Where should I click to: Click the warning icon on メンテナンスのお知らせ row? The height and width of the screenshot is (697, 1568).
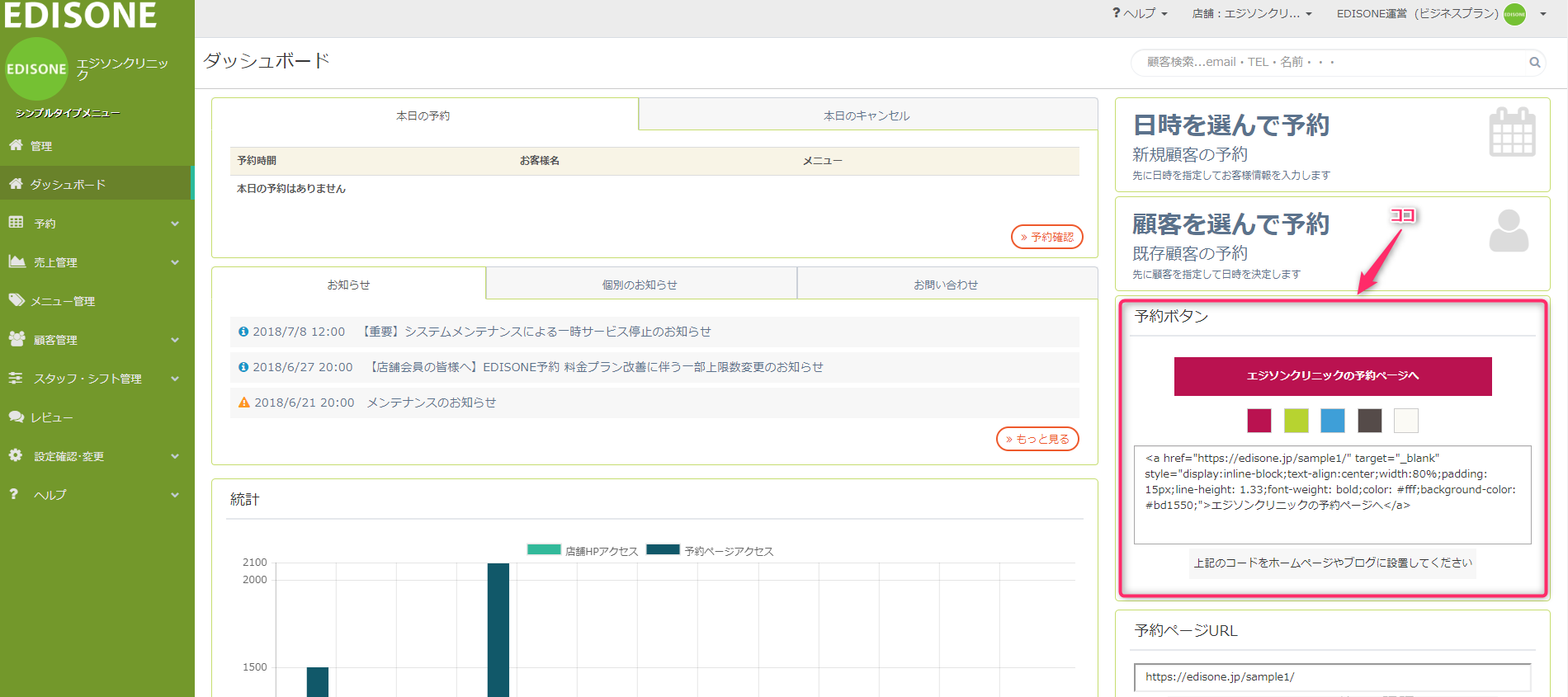[x=243, y=403]
